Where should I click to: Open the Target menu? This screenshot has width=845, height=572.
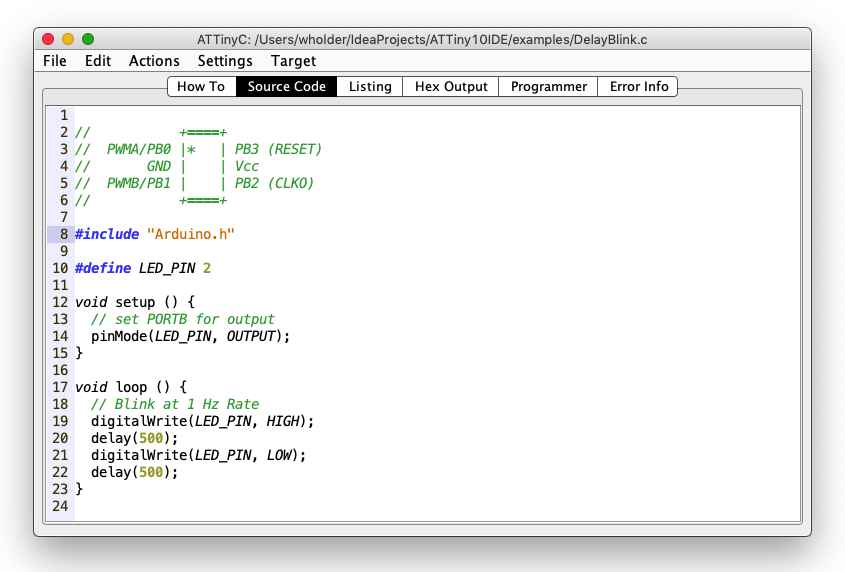[x=293, y=61]
